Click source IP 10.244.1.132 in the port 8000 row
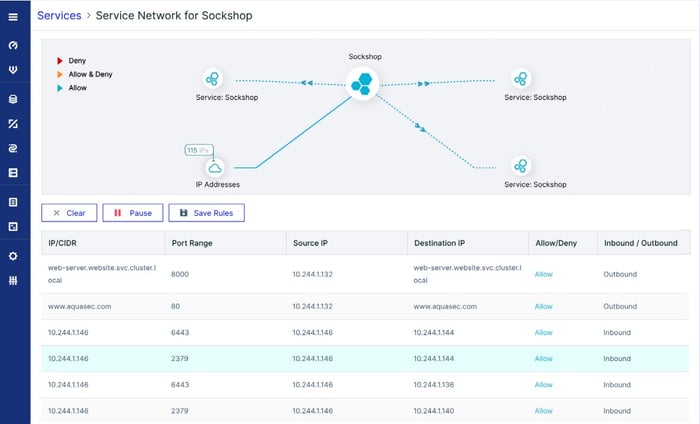This screenshot has width=700, height=424. click(x=312, y=274)
